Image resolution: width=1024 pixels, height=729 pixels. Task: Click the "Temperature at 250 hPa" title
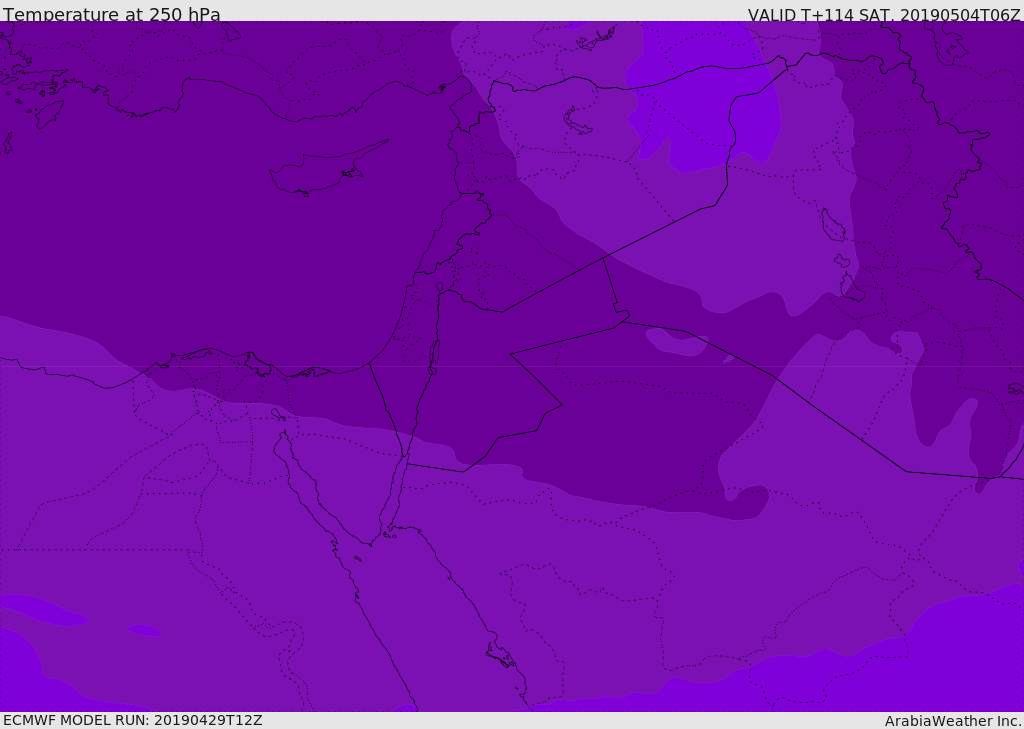point(112,15)
